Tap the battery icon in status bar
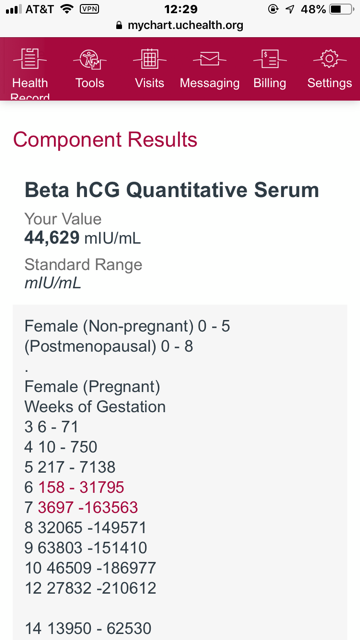 pos(341,9)
